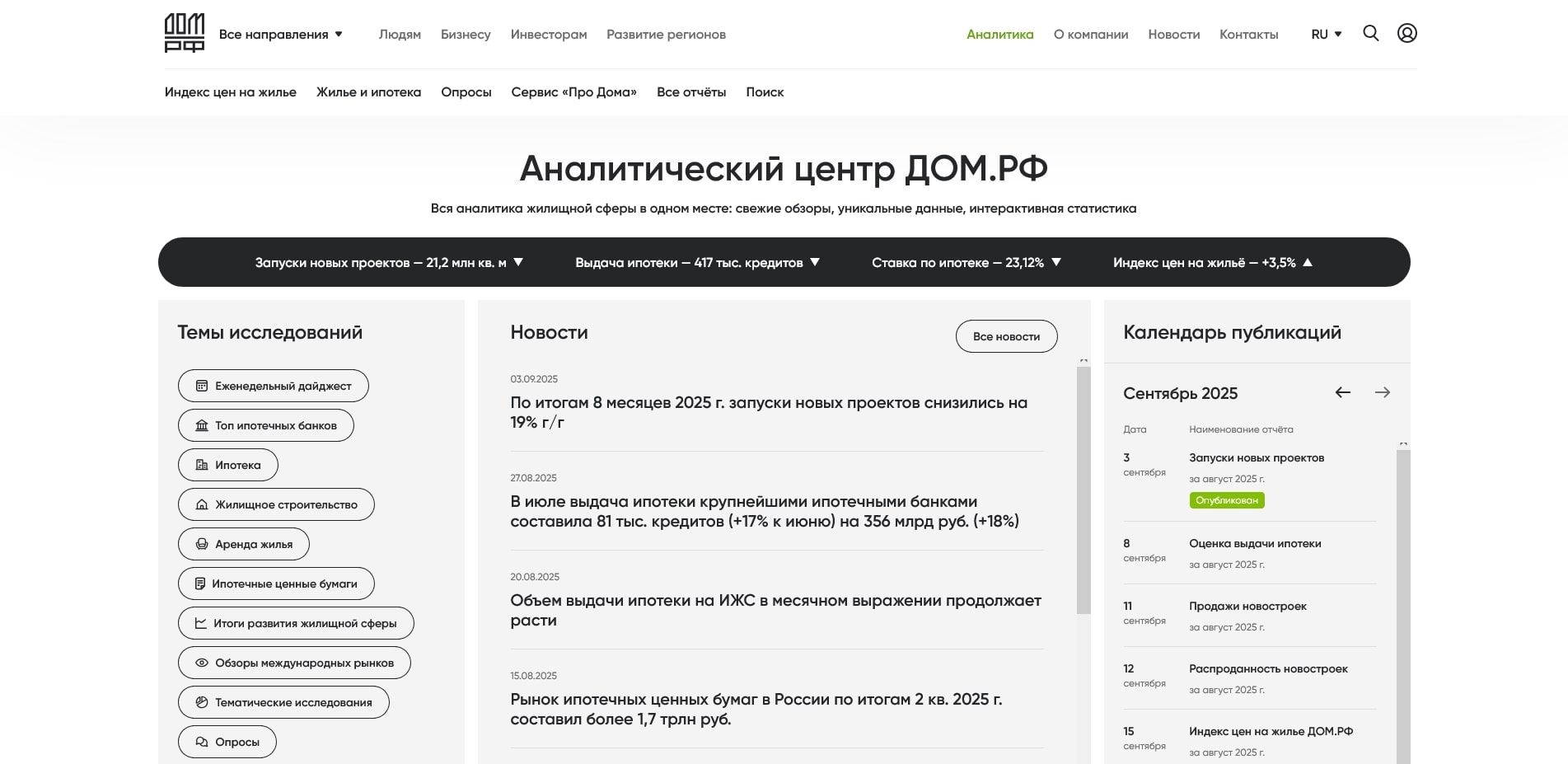The width and height of the screenshot is (1568, 764).
Task: Click the Итоги развития жилищной сферы chart icon
Action: click(200, 622)
